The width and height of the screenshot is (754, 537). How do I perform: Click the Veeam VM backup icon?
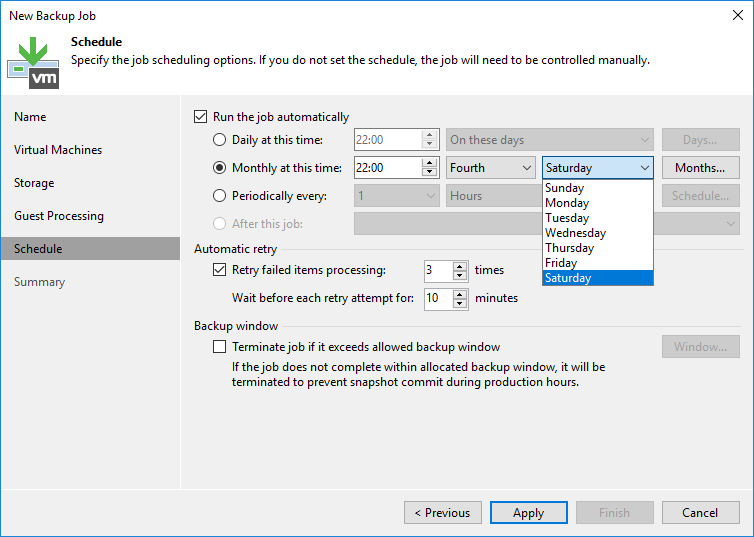(33, 61)
